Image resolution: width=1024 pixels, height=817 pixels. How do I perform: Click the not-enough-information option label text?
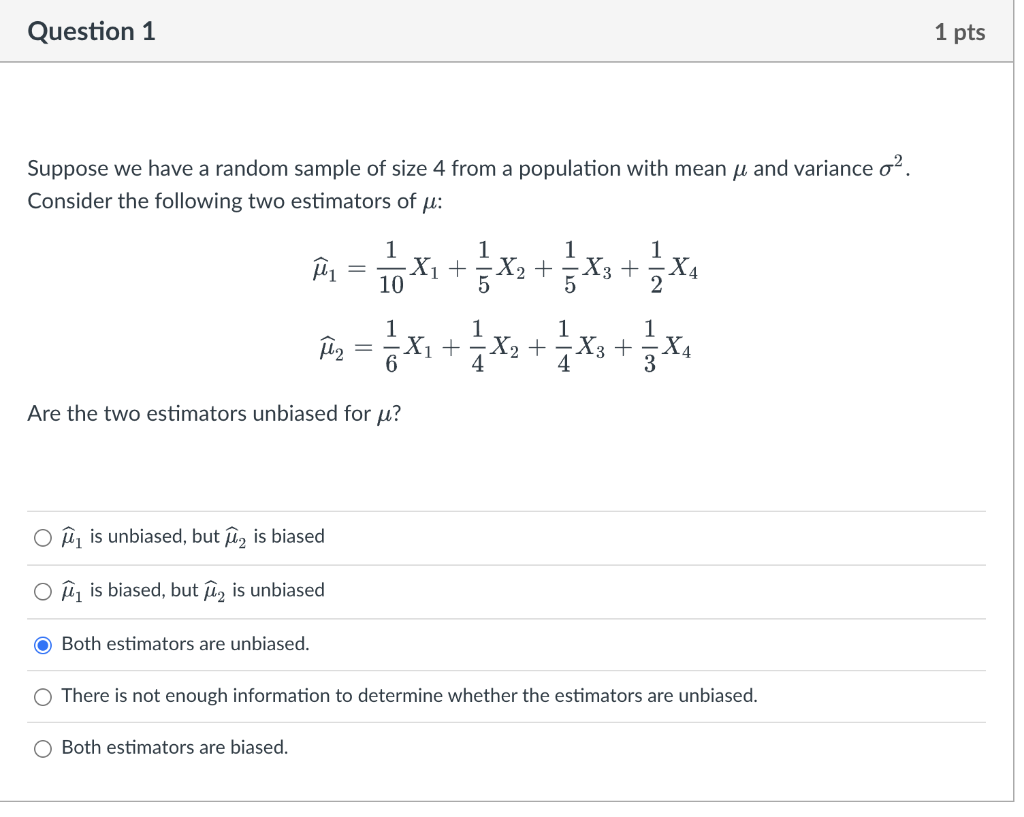[410, 696]
